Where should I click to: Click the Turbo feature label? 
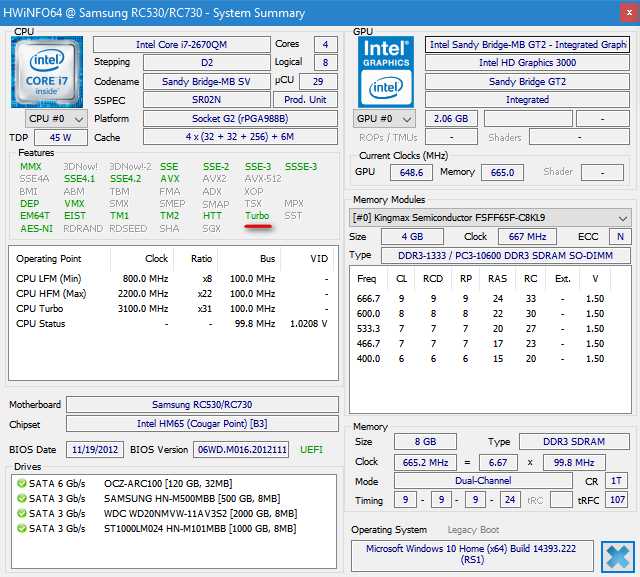(x=257, y=216)
